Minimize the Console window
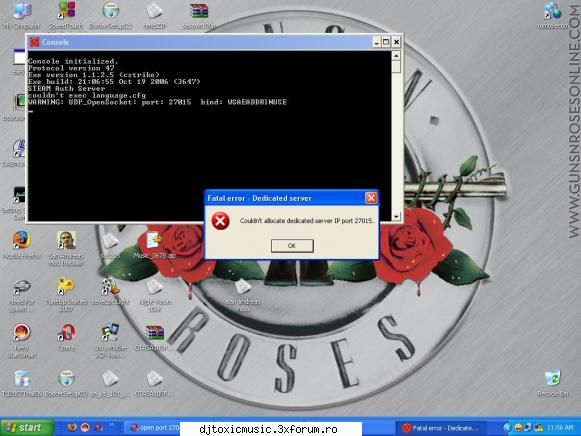The image size is (581, 436). (376, 42)
